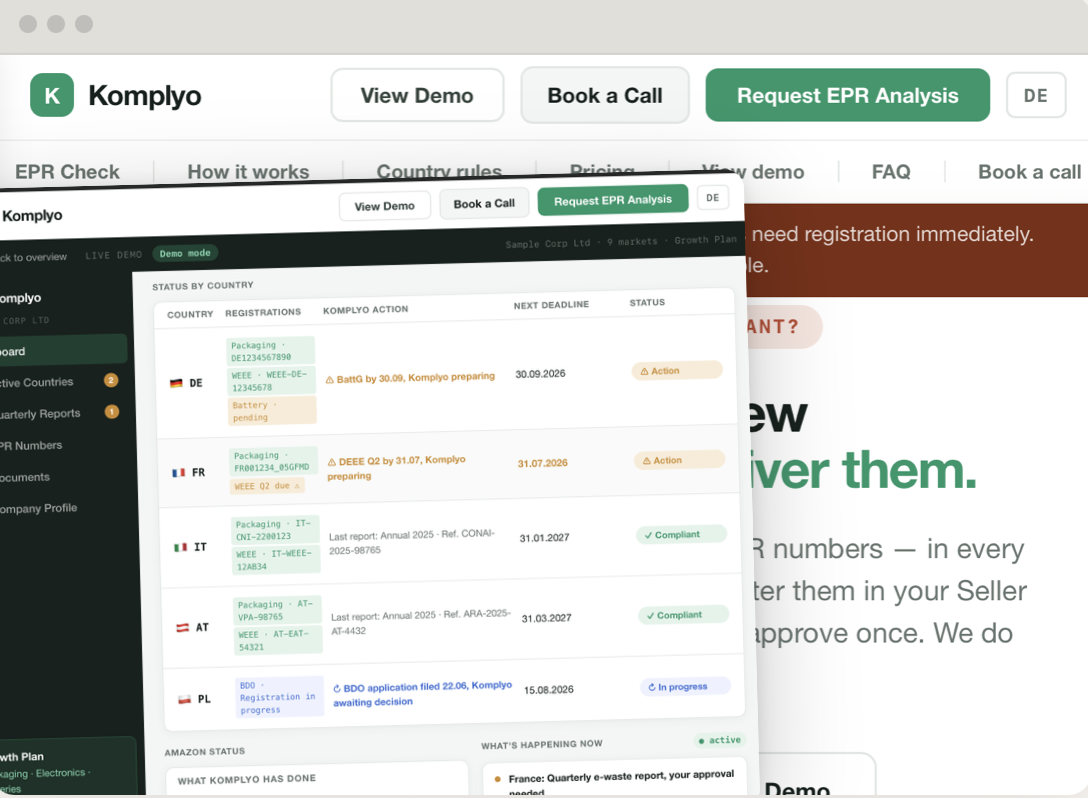Click the top Book a Call button
This screenshot has height=798, width=1088.
click(x=605, y=95)
